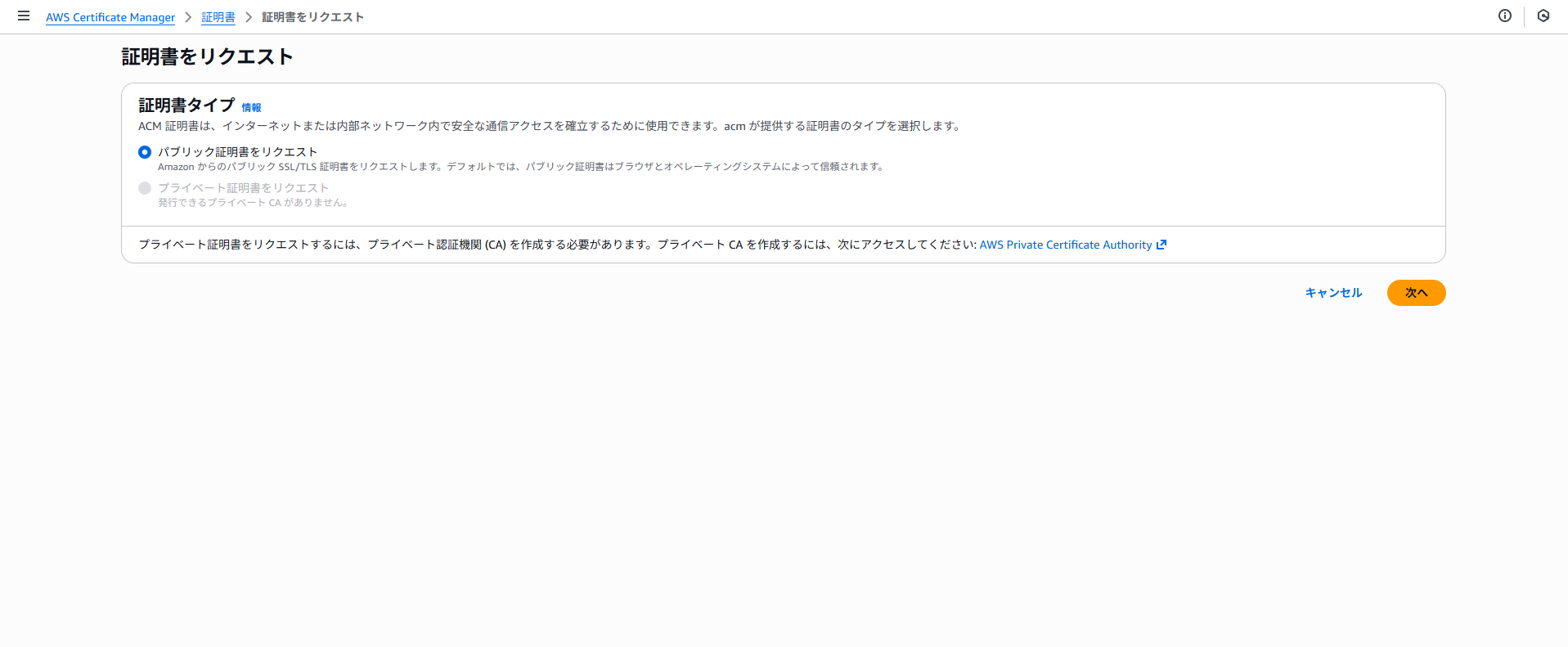Image resolution: width=1568 pixels, height=647 pixels.
Task: Click the プライベート証明書をリクエスト option label text
Action: click(x=243, y=188)
